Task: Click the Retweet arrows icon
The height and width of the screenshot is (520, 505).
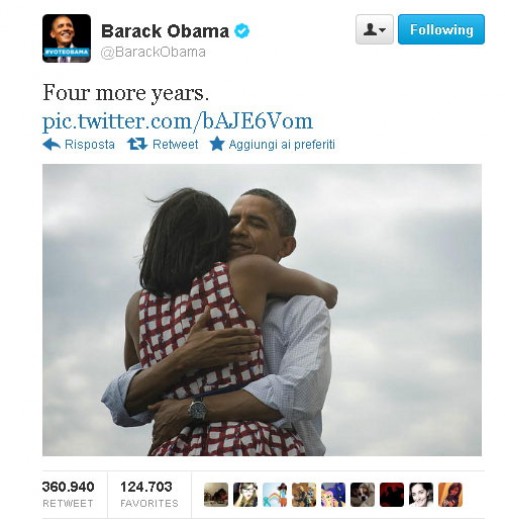Action: [137, 144]
